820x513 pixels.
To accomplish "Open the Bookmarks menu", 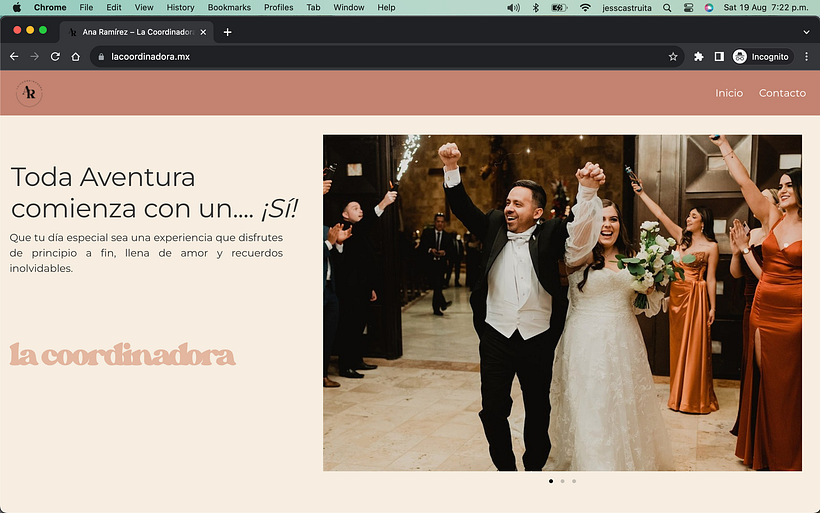I will click(229, 7).
